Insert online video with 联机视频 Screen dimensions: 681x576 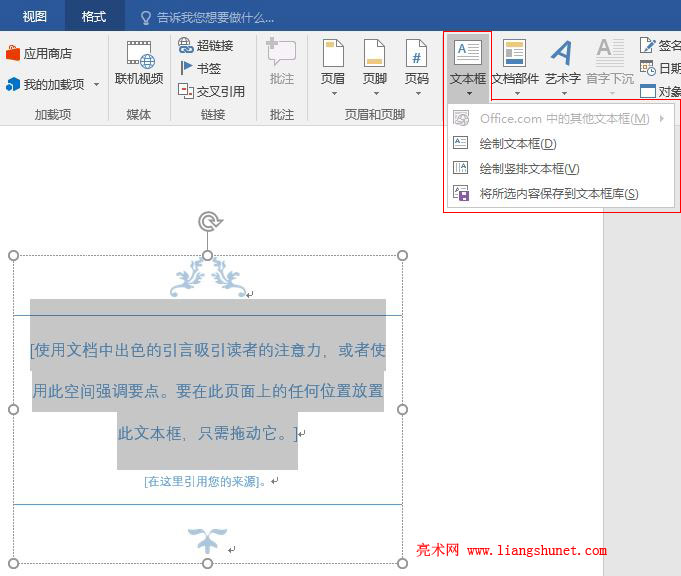click(139, 63)
